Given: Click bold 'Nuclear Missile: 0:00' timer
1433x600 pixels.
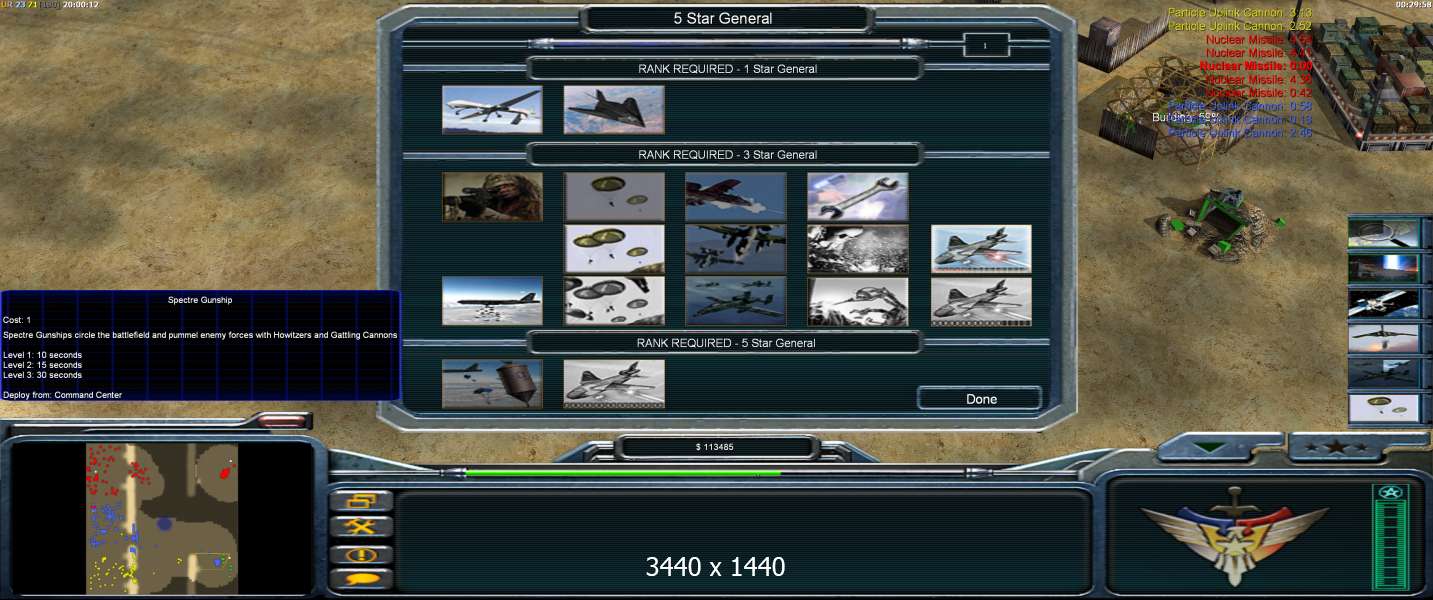Looking at the screenshot, I should (1256, 66).
